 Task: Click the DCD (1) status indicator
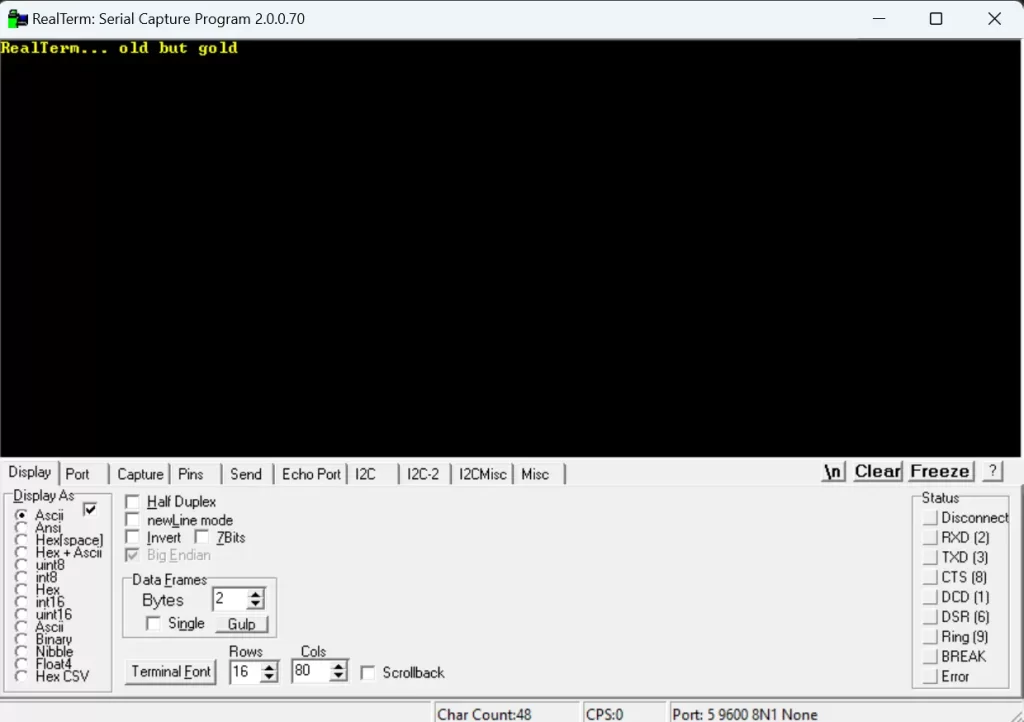pyautogui.click(x=930, y=597)
